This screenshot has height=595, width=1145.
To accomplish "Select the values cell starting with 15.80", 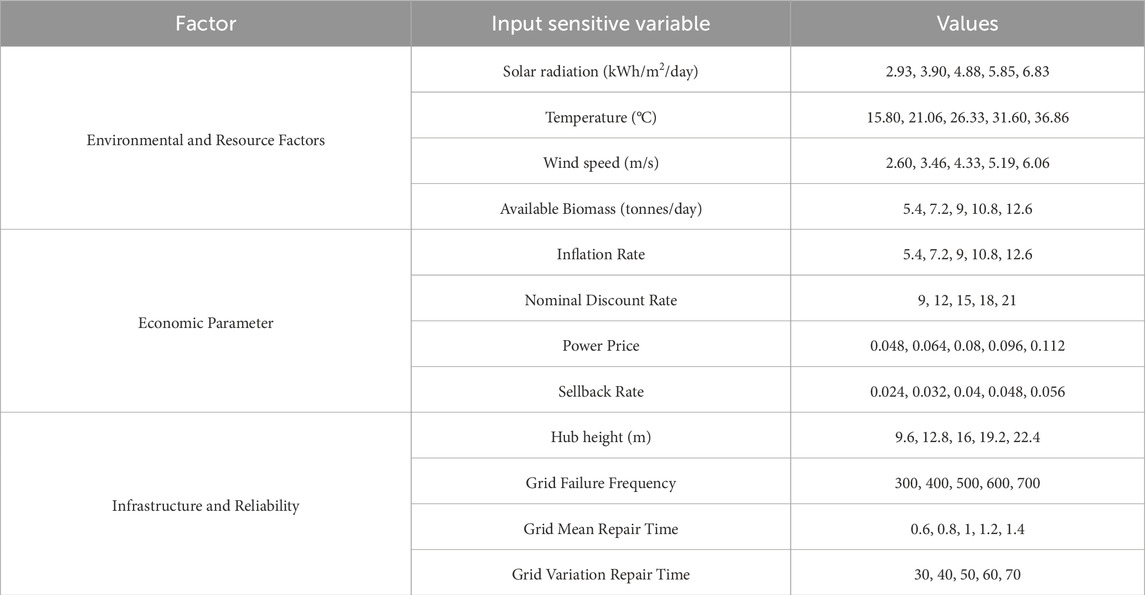I will point(967,117).
